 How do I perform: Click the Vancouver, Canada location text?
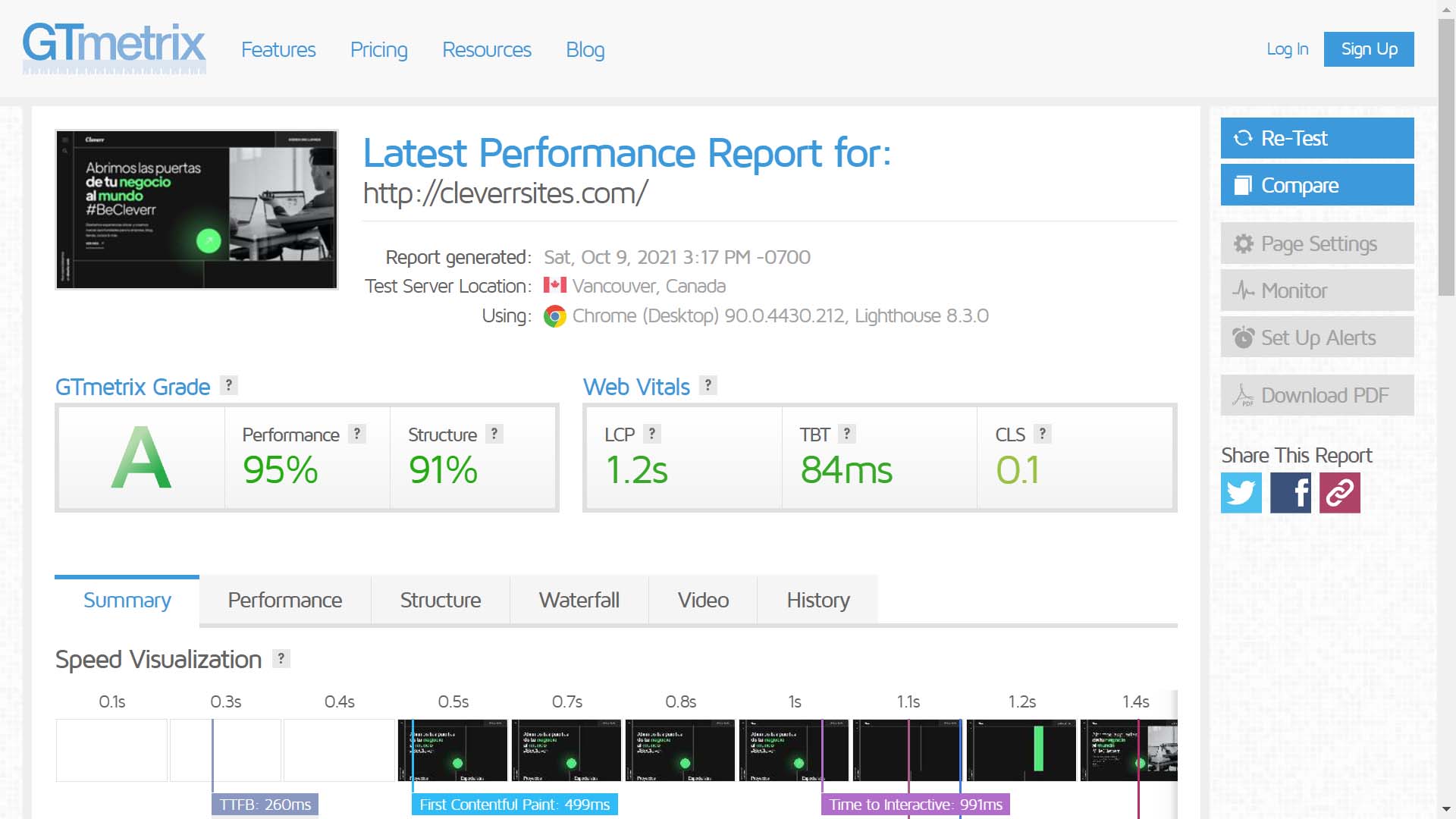point(649,286)
